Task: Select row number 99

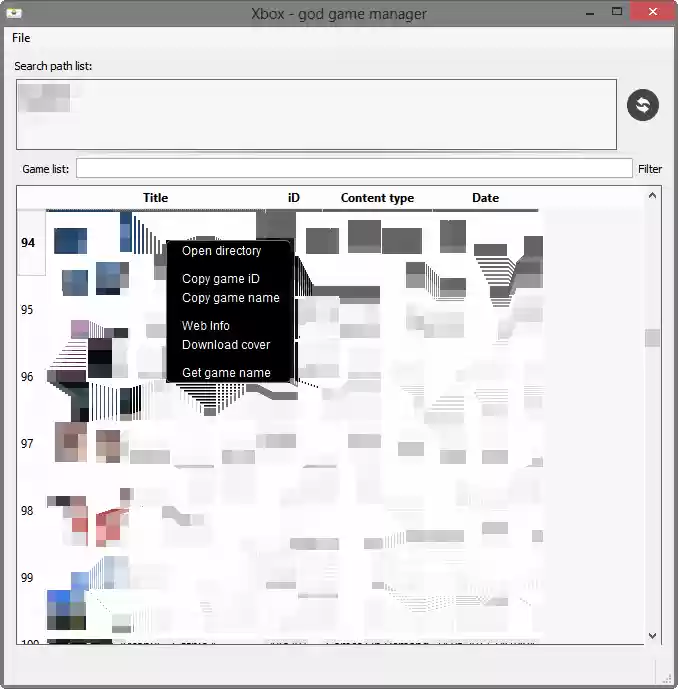Action: 27,577
